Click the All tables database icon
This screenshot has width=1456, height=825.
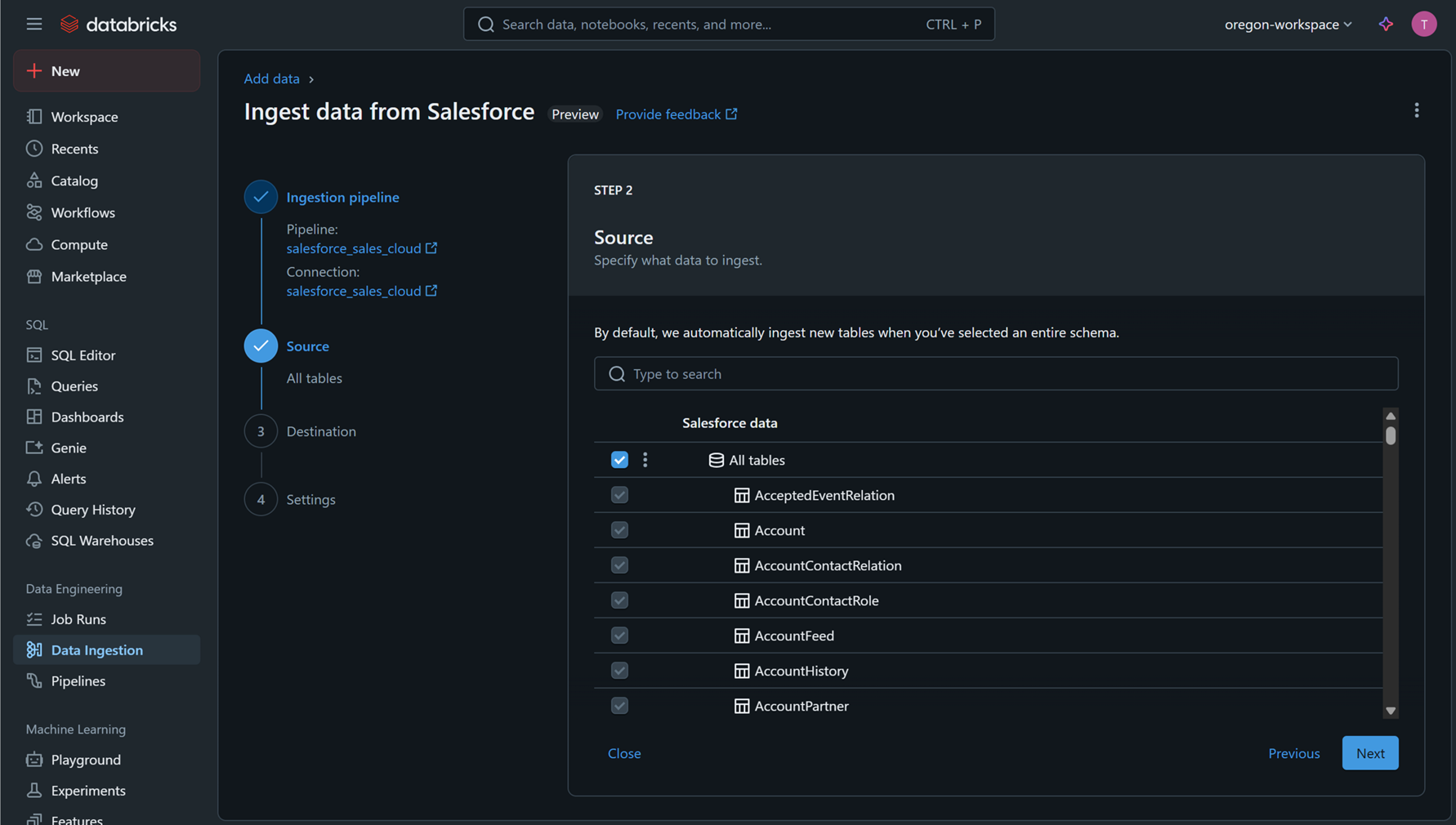[x=716, y=460]
